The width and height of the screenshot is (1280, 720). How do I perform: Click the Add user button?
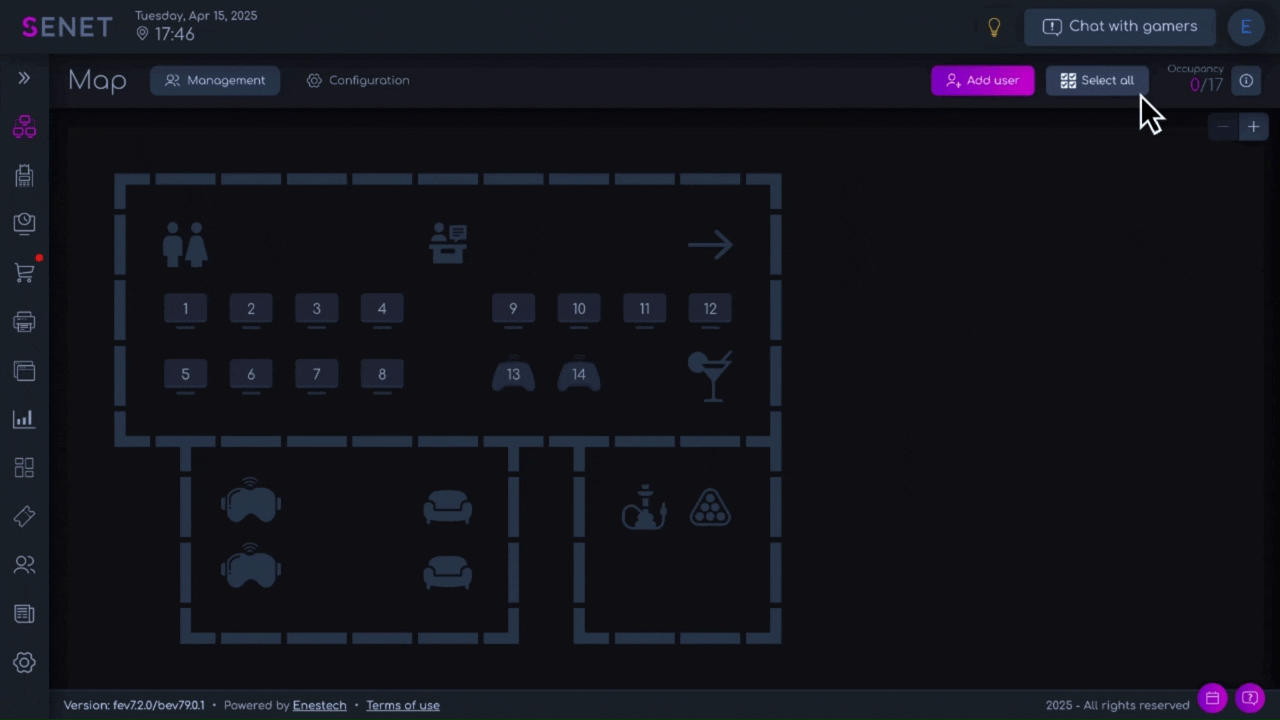982,80
